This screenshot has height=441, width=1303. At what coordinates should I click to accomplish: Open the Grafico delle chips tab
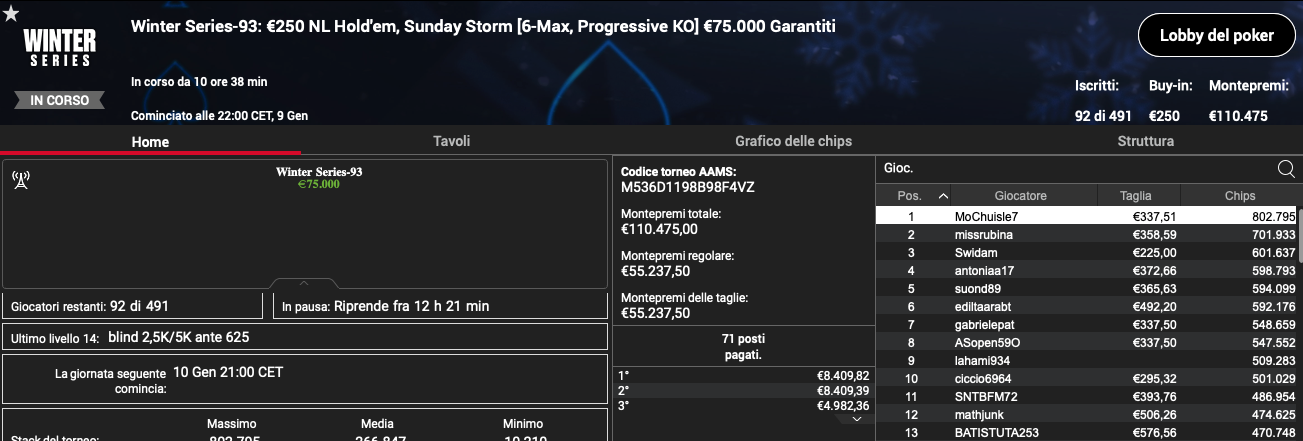(793, 141)
